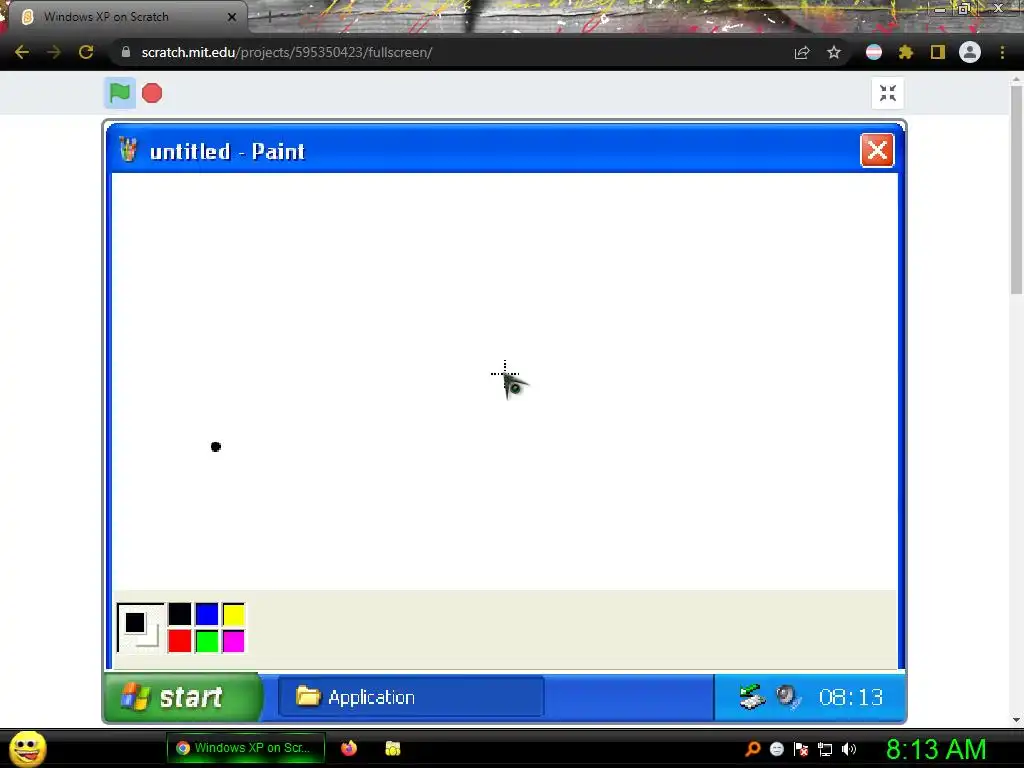Click the 8:13 AM host clock

pyautogui.click(x=936, y=749)
